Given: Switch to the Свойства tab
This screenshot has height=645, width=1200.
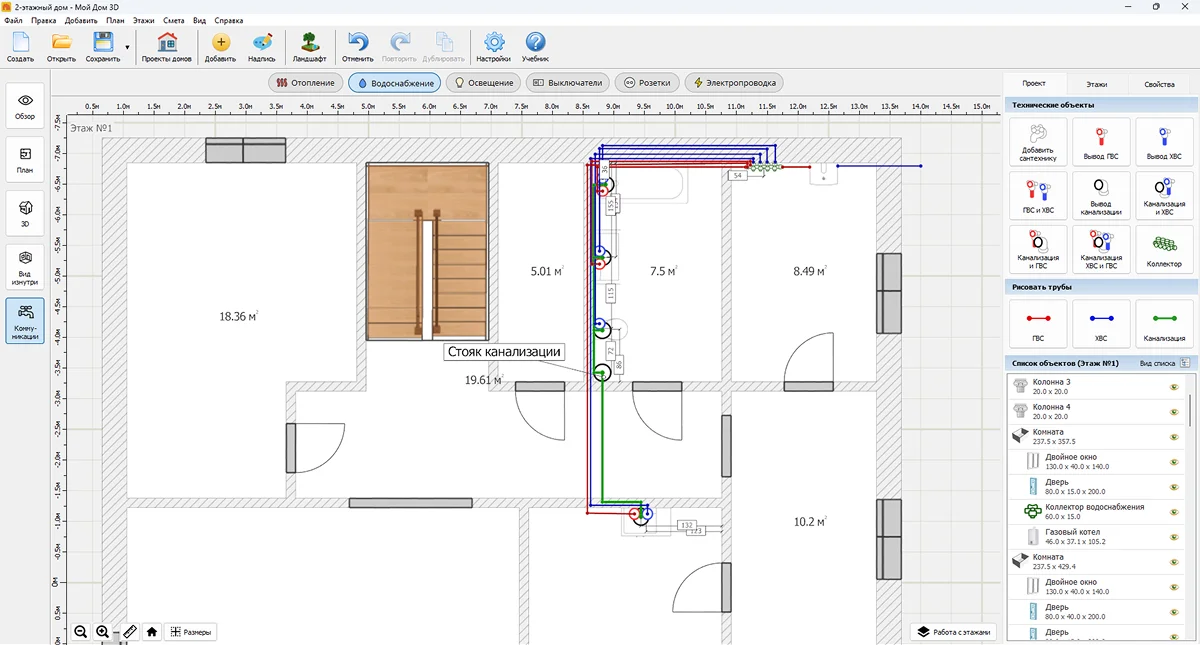Looking at the screenshot, I should coord(1159,84).
